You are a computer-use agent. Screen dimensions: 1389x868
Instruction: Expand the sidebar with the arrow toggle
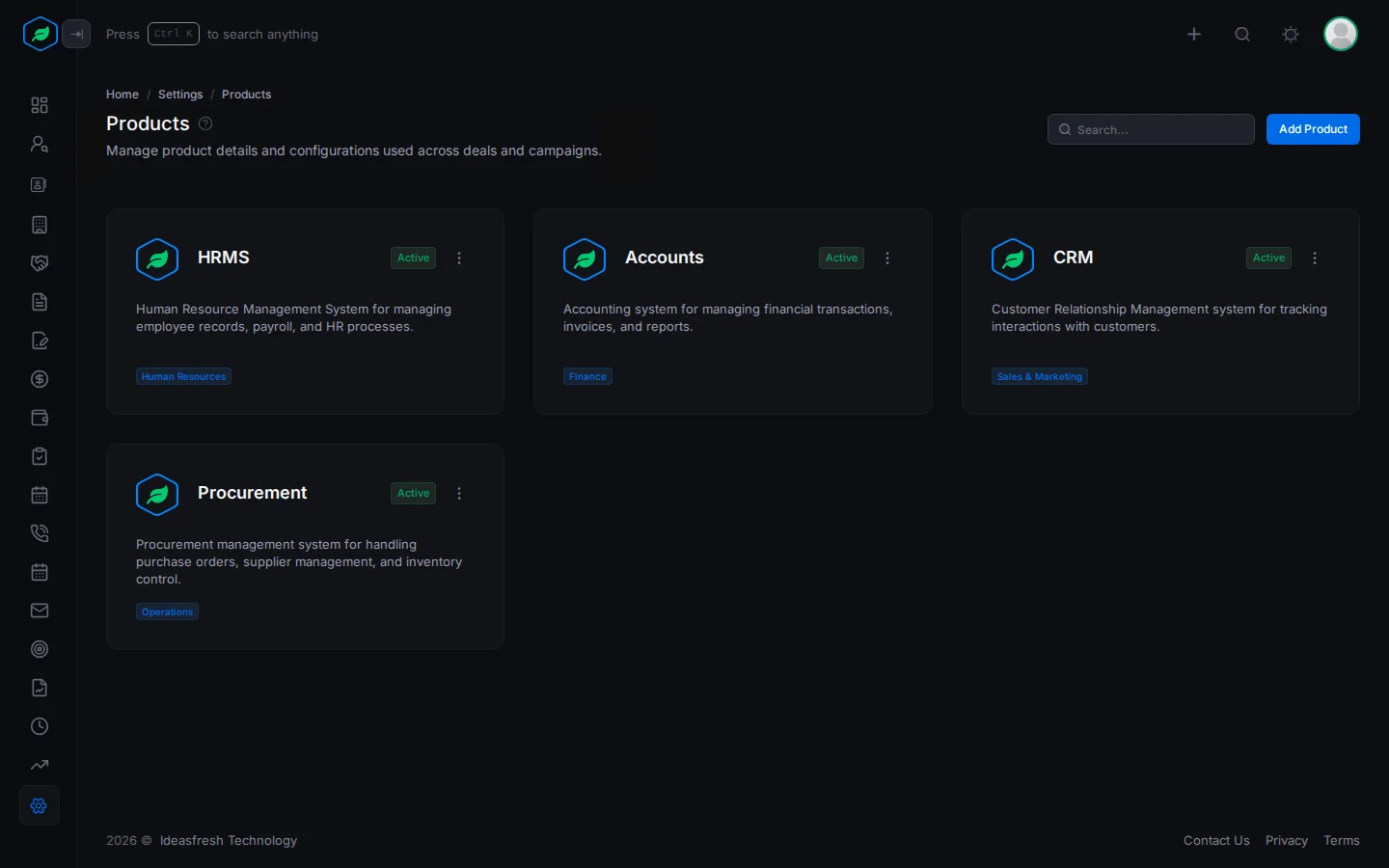76,34
